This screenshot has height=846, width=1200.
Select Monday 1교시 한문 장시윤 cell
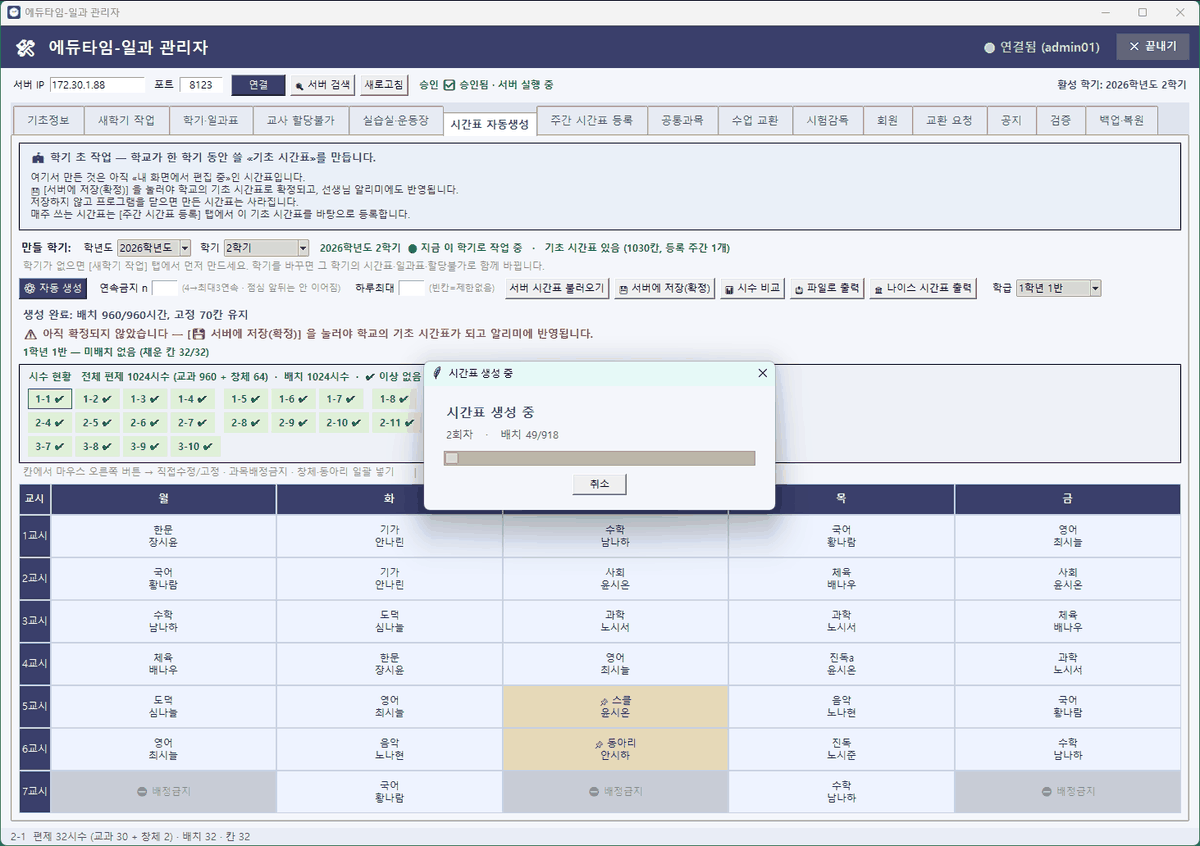[x=164, y=535]
